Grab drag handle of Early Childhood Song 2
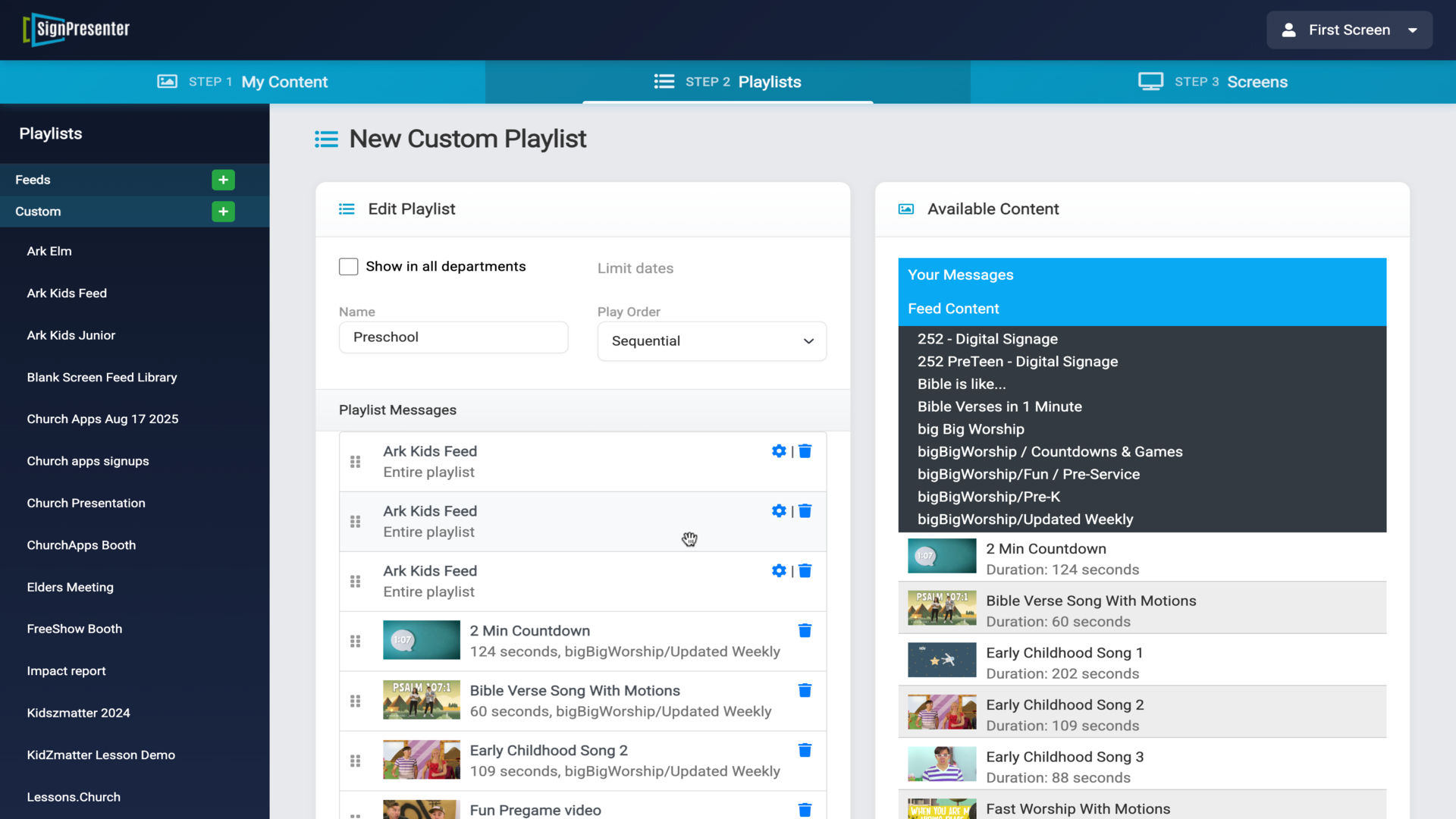 coord(355,761)
